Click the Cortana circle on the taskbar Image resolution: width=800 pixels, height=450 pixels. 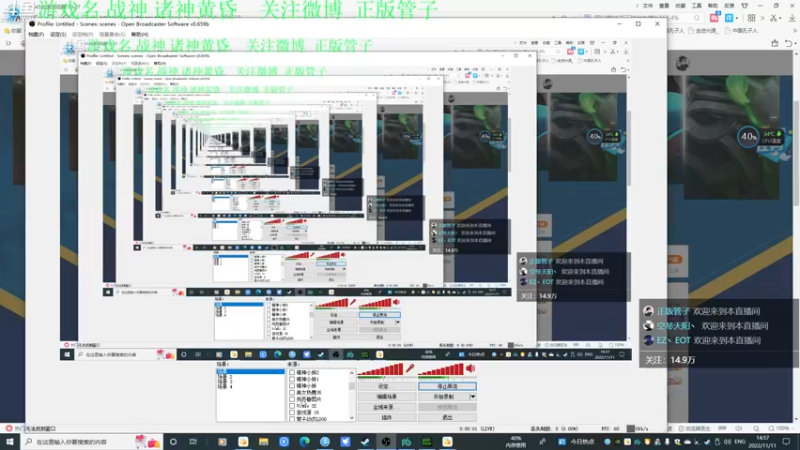pos(173,442)
